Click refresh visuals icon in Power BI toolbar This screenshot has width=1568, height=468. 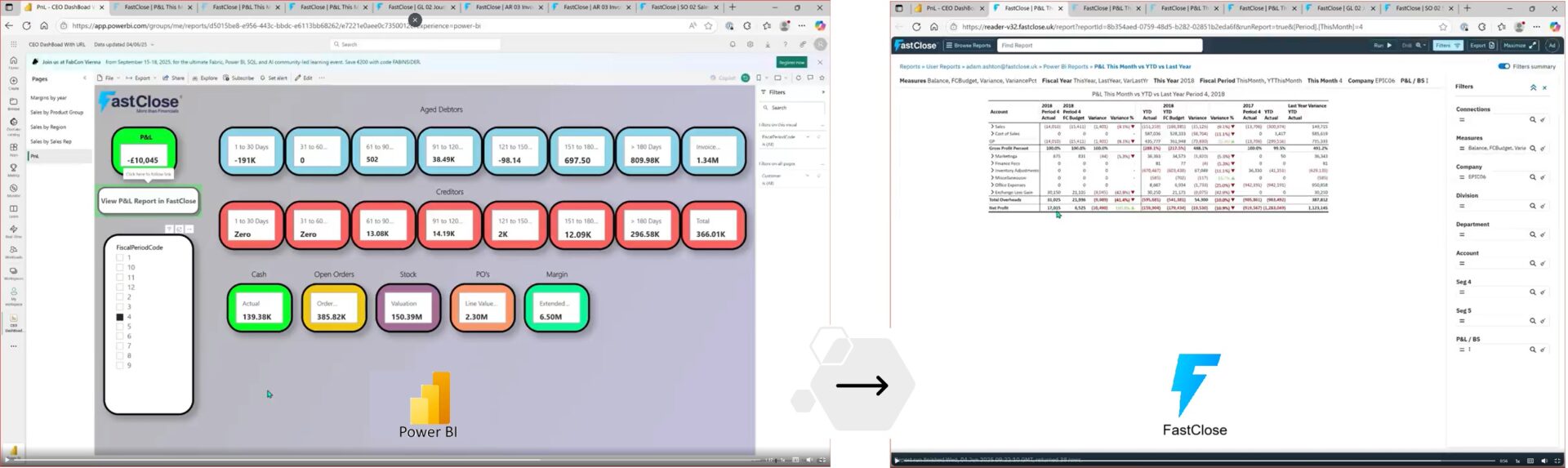coord(798,78)
